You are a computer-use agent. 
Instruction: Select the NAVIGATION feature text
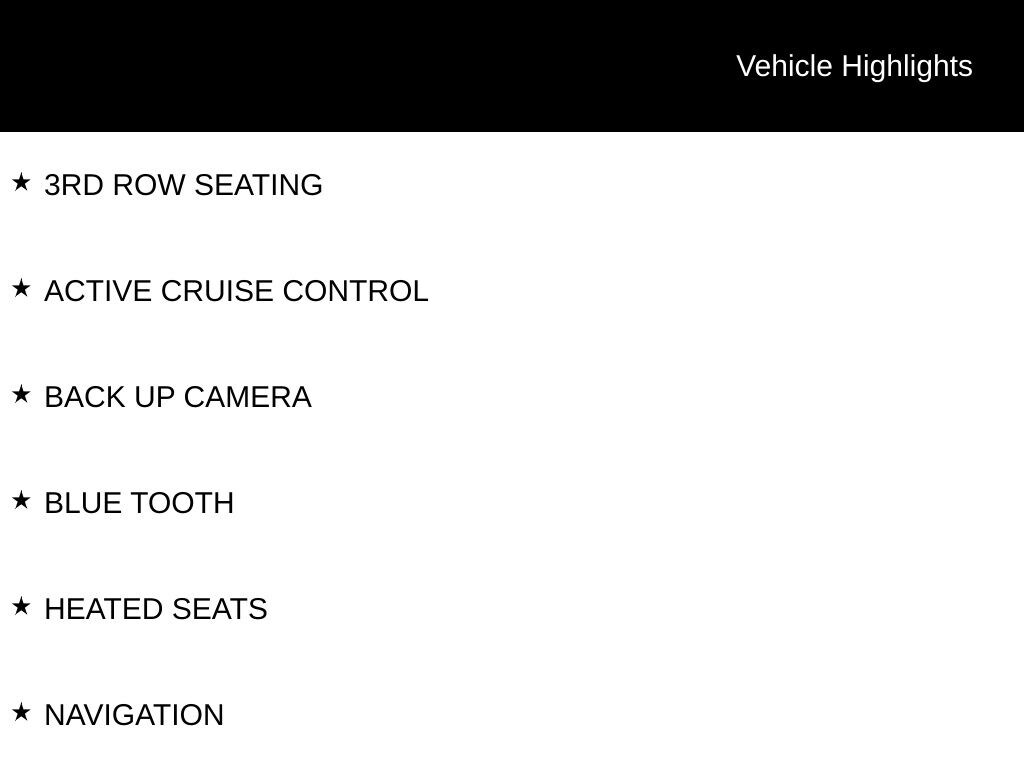pos(134,715)
